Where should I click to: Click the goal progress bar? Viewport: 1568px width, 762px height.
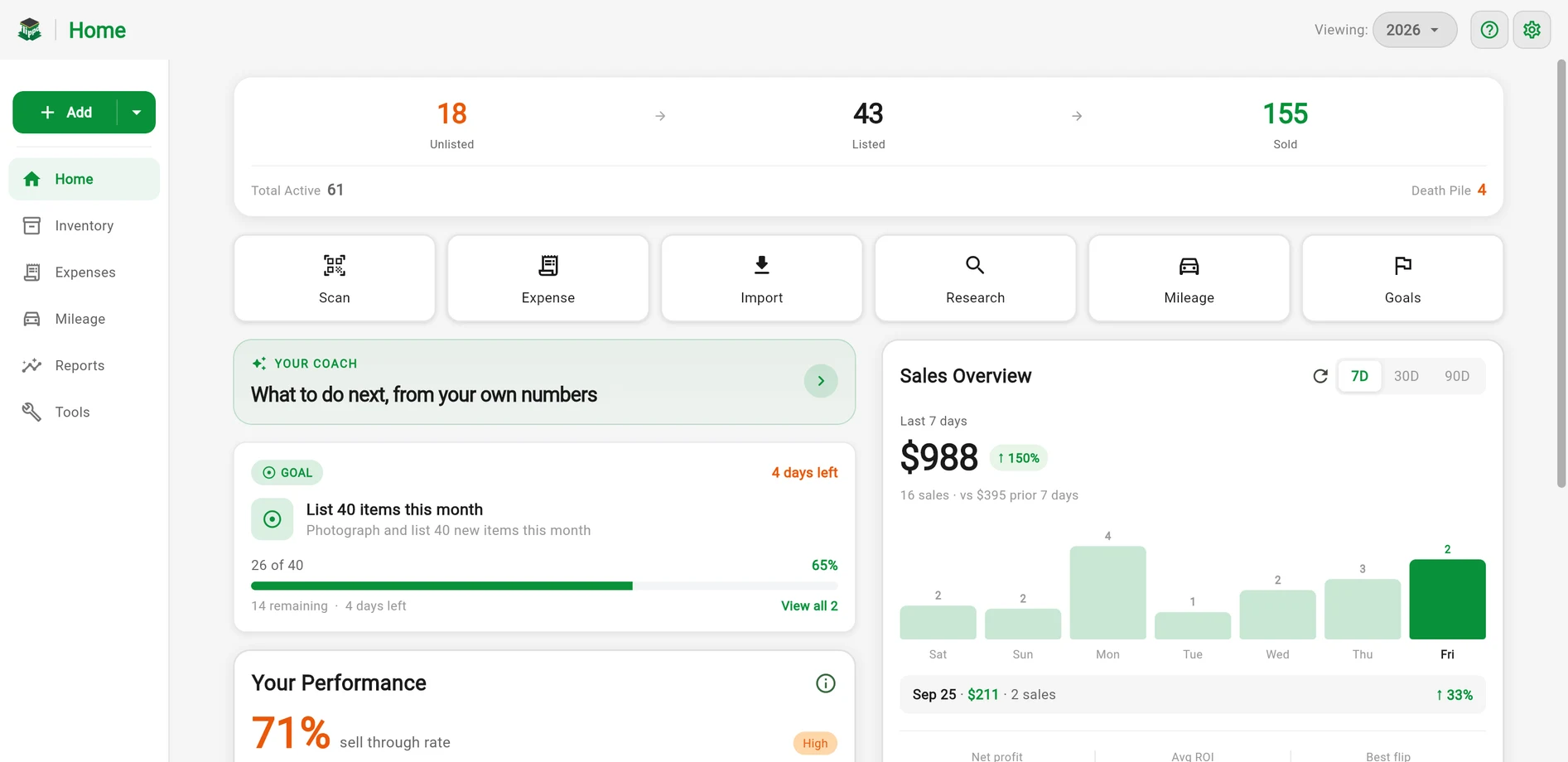[544, 586]
